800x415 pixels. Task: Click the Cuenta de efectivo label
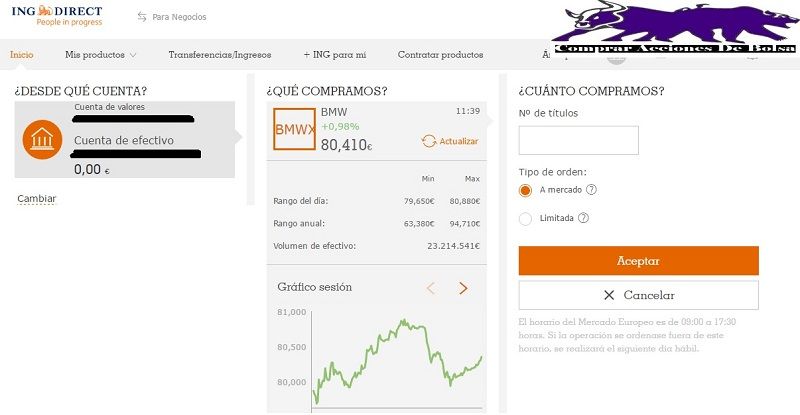(124, 140)
